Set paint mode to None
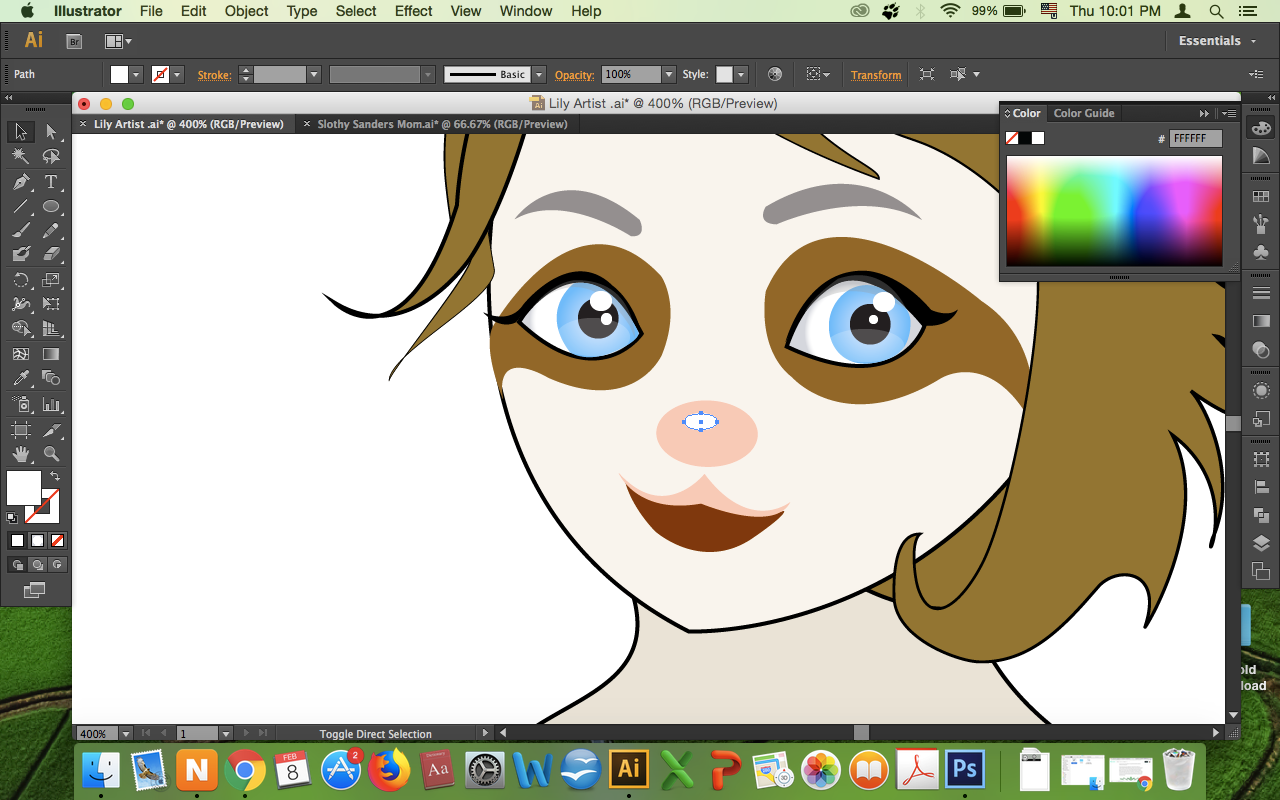Viewport: 1280px width, 800px height. [57, 540]
